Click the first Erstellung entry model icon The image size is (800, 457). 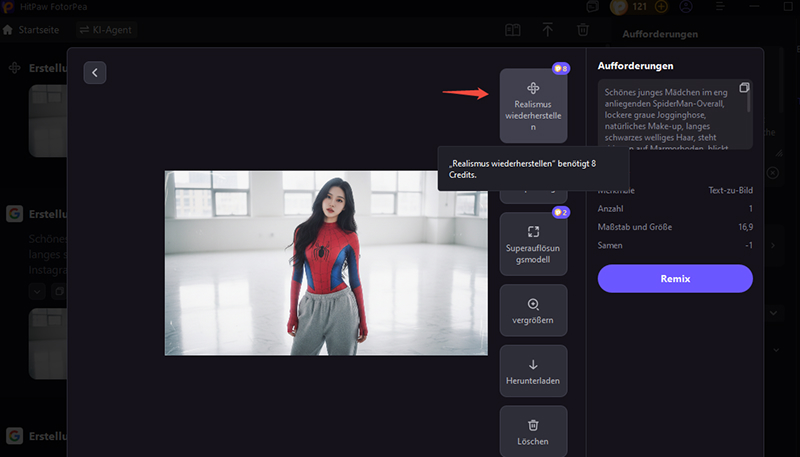[x=14, y=68]
